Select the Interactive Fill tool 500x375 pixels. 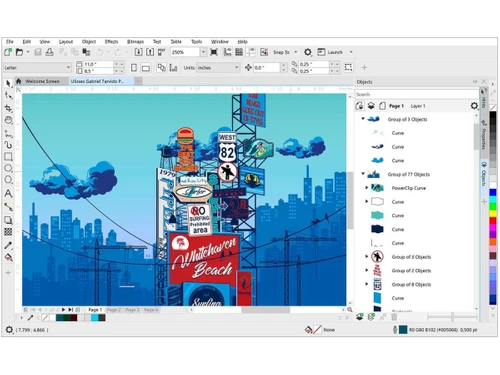tap(8, 257)
